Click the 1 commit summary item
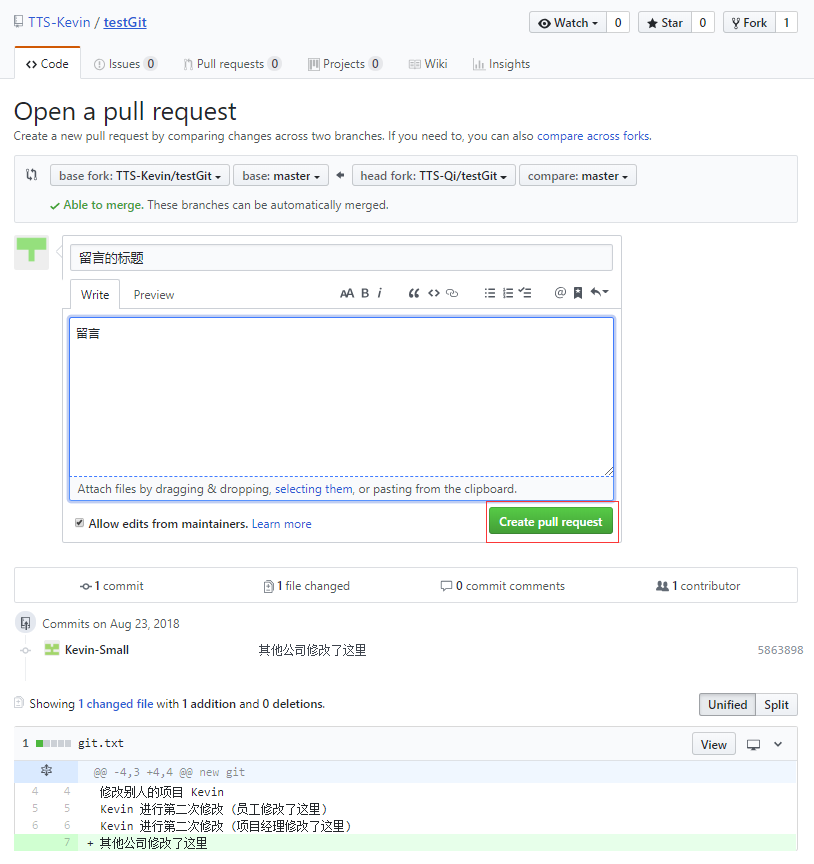 click(x=112, y=586)
